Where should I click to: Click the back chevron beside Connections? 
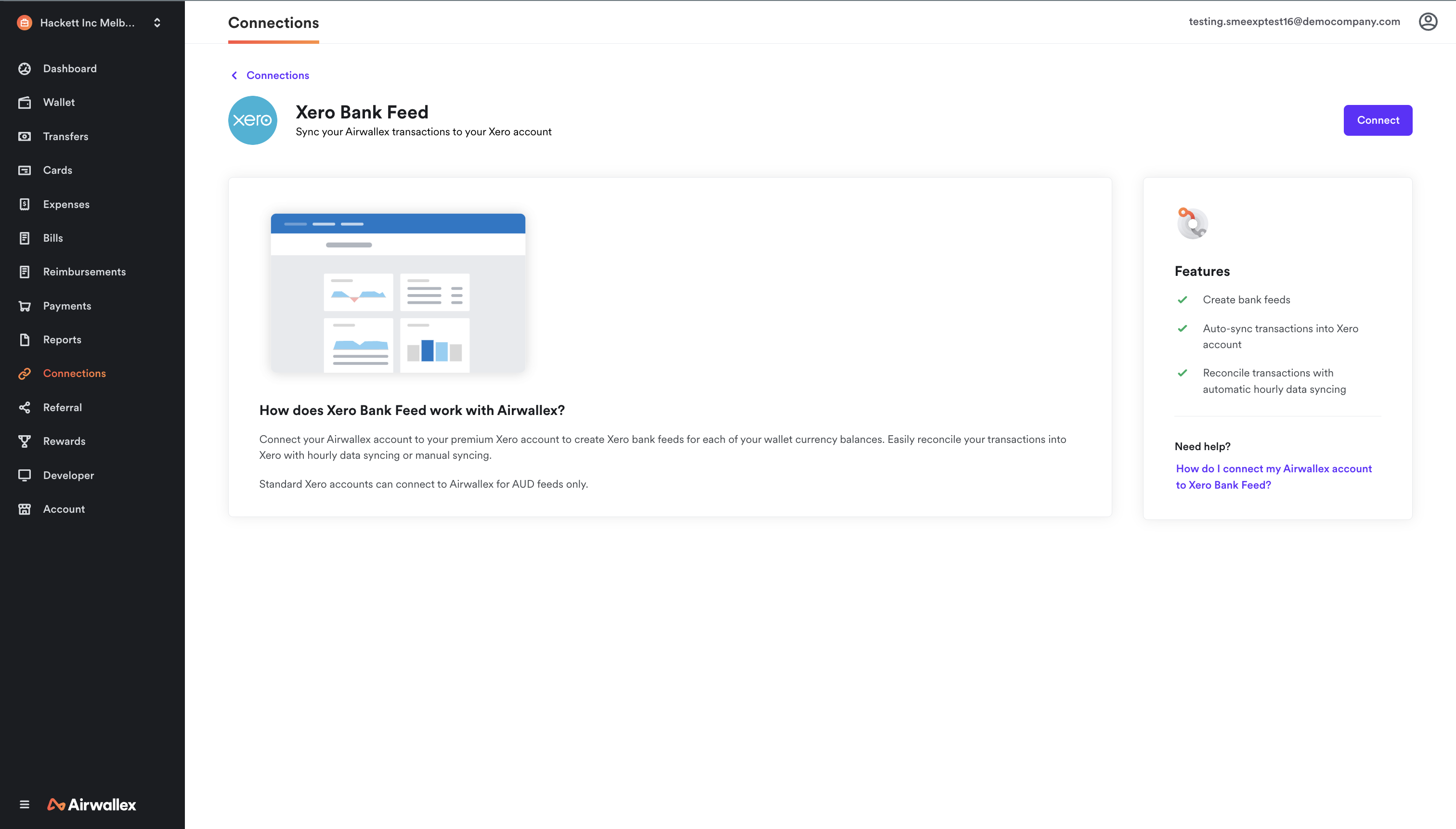click(234, 75)
